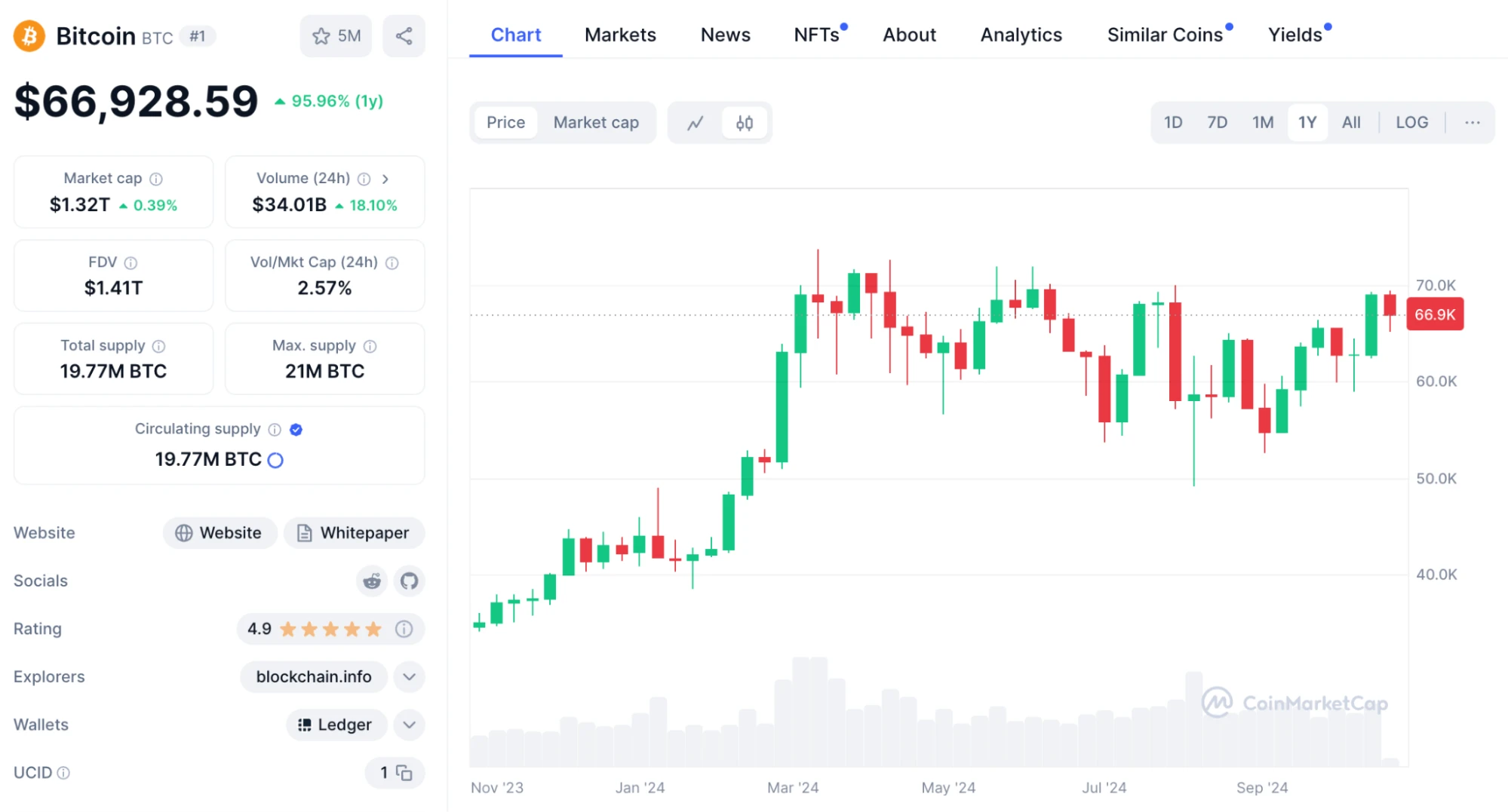The image size is (1508, 812).
Task: Click the Bitcoin logo icon
Action: coord(29,36)
